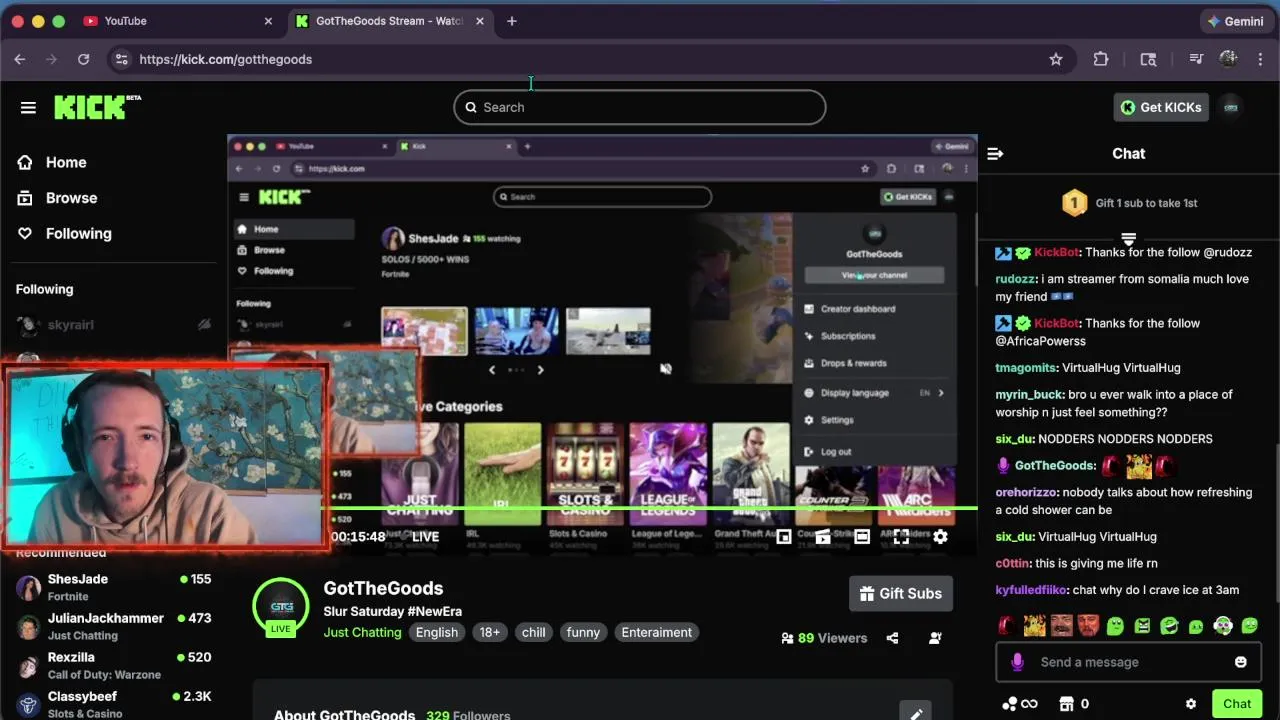Toggle fullscreen on the video player

(x=901, y=537)
